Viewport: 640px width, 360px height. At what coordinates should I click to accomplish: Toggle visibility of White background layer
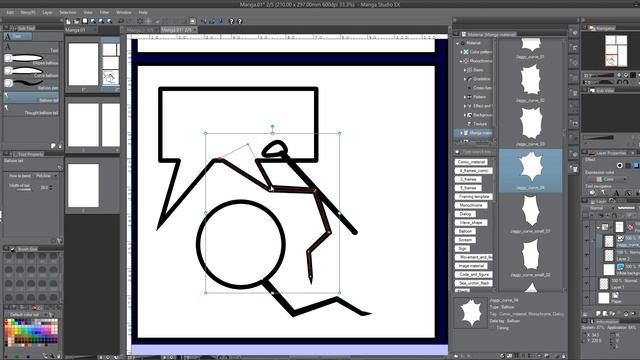tap(587, 269)
